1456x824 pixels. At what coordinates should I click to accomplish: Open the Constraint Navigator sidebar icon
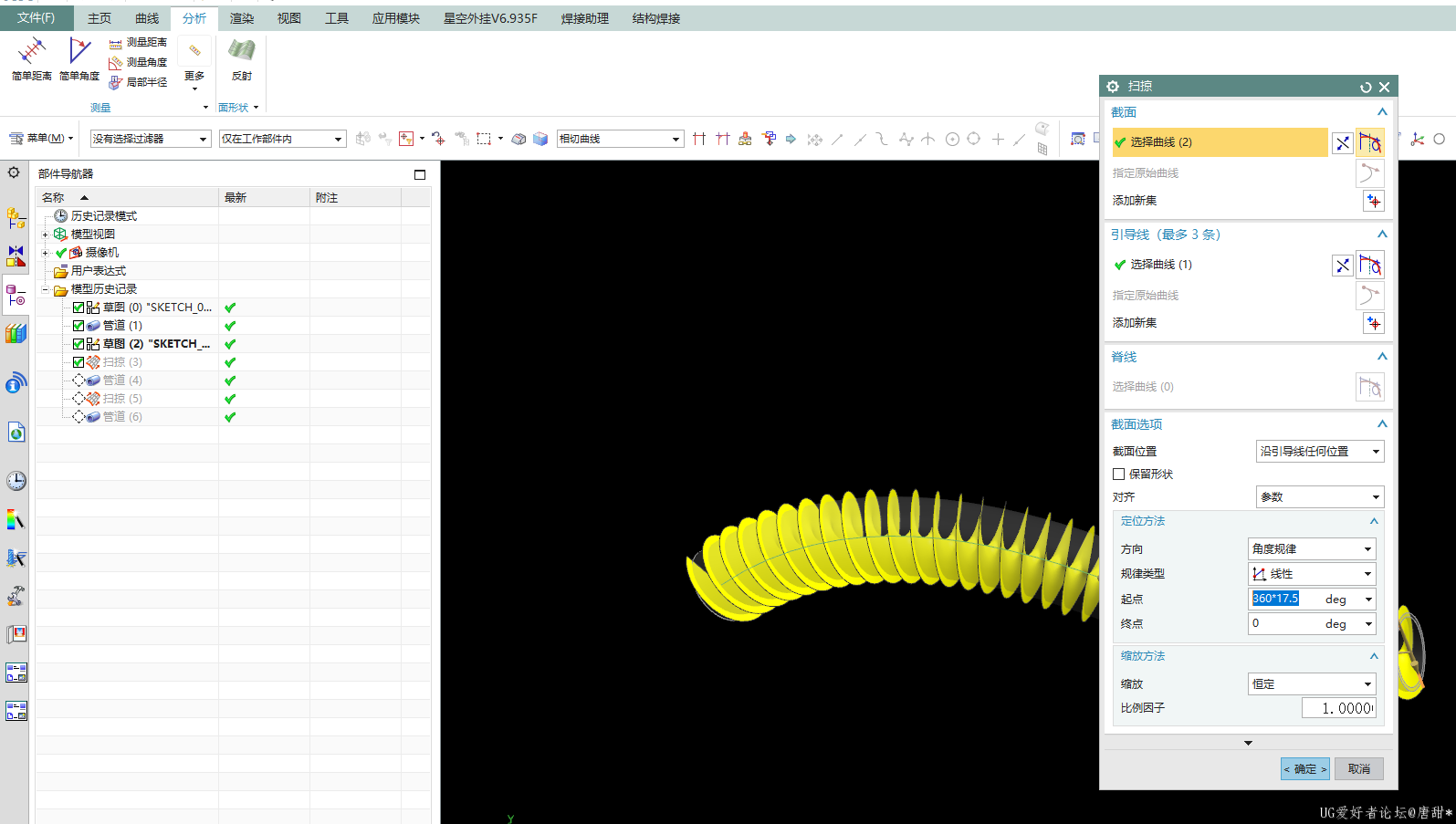point(16,256)
